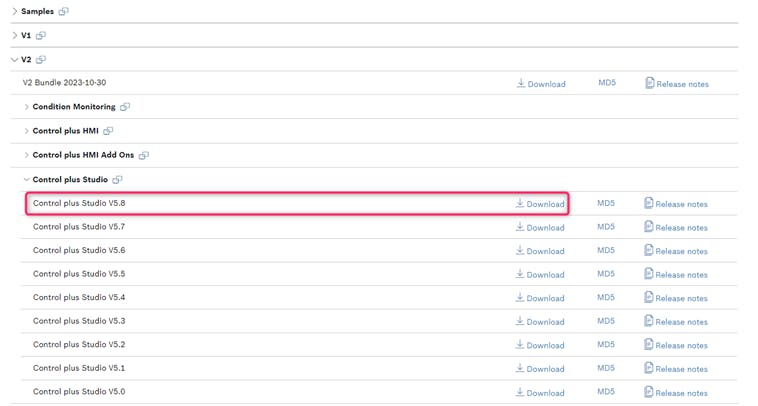Collapse the V2 section
The image size is (758, 406).
coord(15,59)
